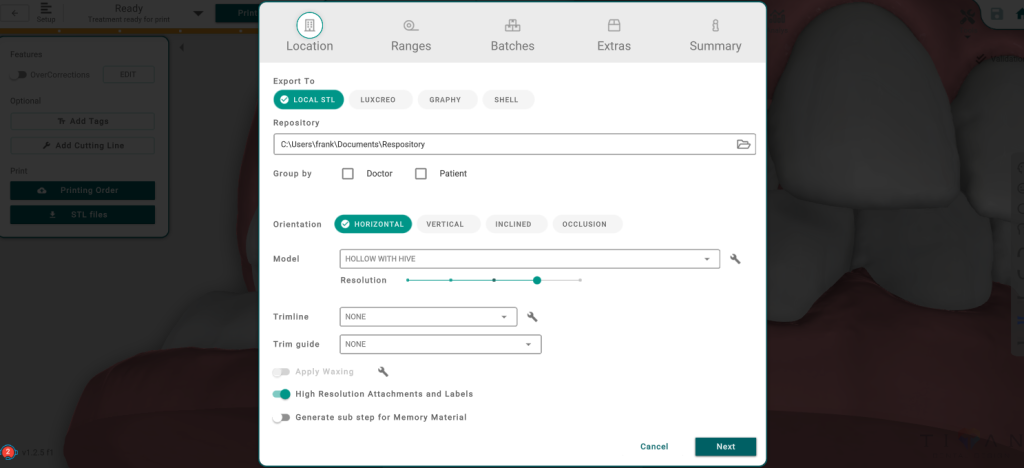
Task: Select LuxCreo export option
Action: (379, 100)
